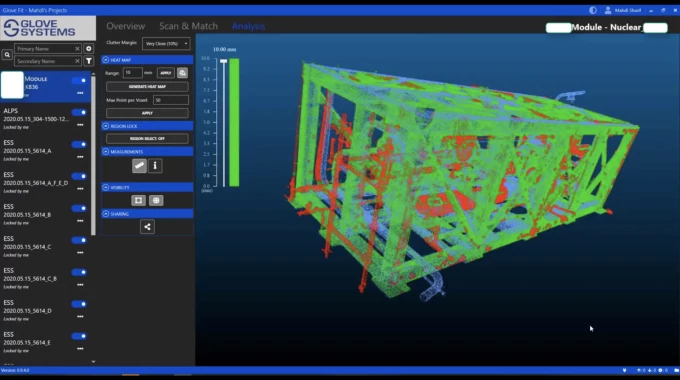Clear the Primary Name field with X

(x=77, y=49)
